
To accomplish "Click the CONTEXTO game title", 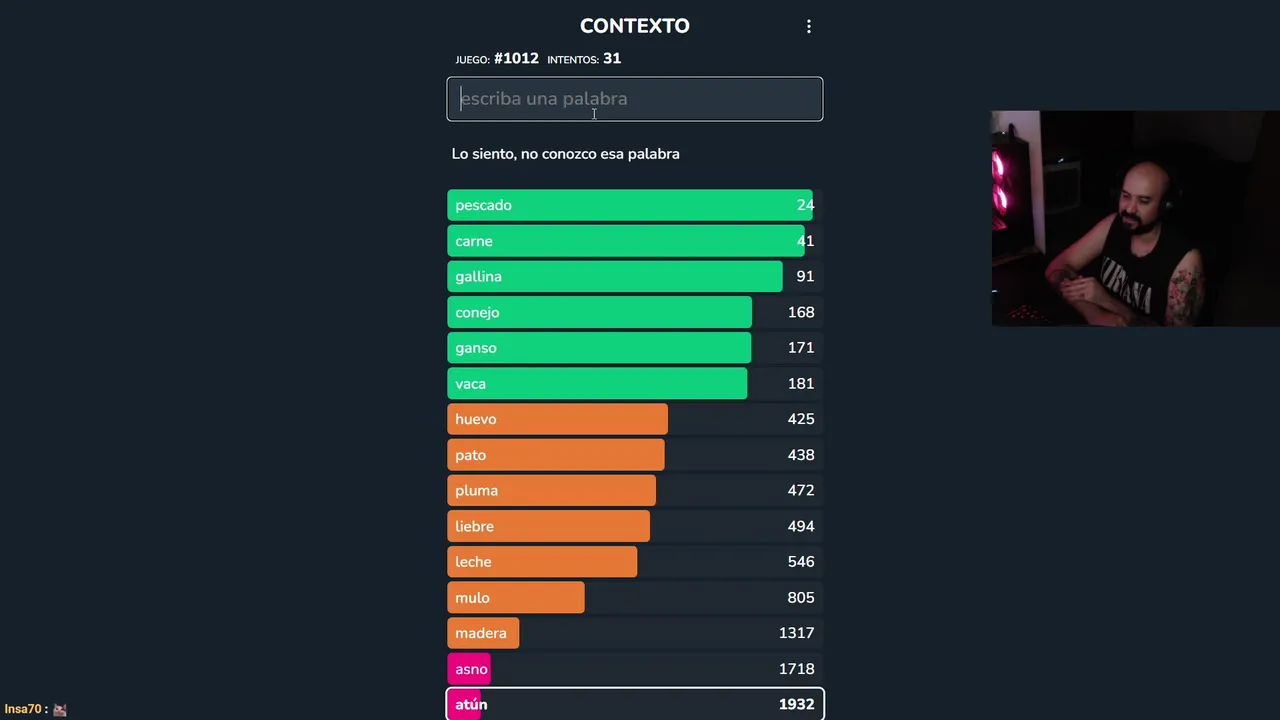I will [634, 26].
